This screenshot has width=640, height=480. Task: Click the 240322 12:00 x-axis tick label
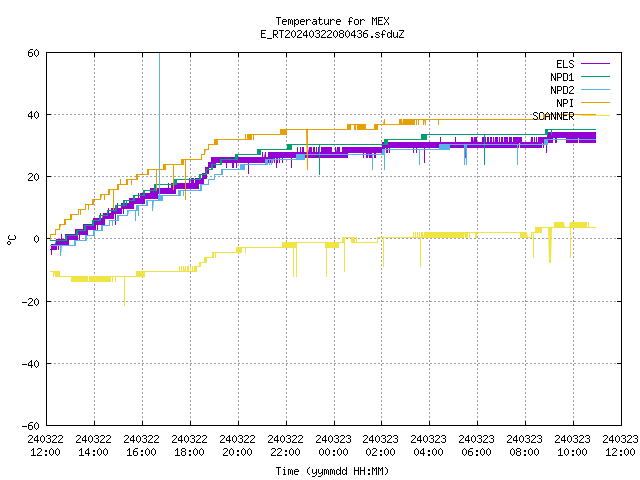point(46,446)
